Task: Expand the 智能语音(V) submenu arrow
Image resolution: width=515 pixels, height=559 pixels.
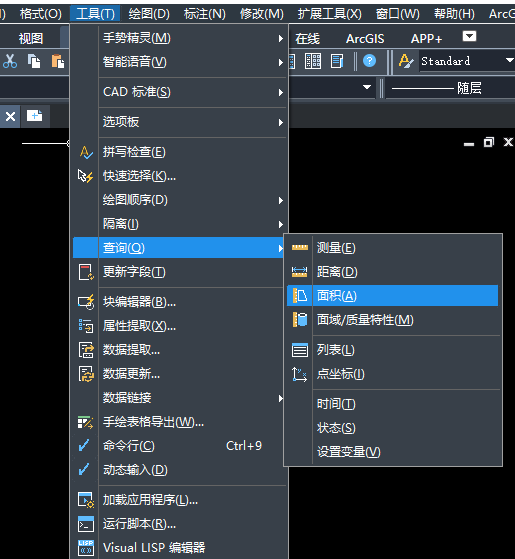Action: [281, 62]
